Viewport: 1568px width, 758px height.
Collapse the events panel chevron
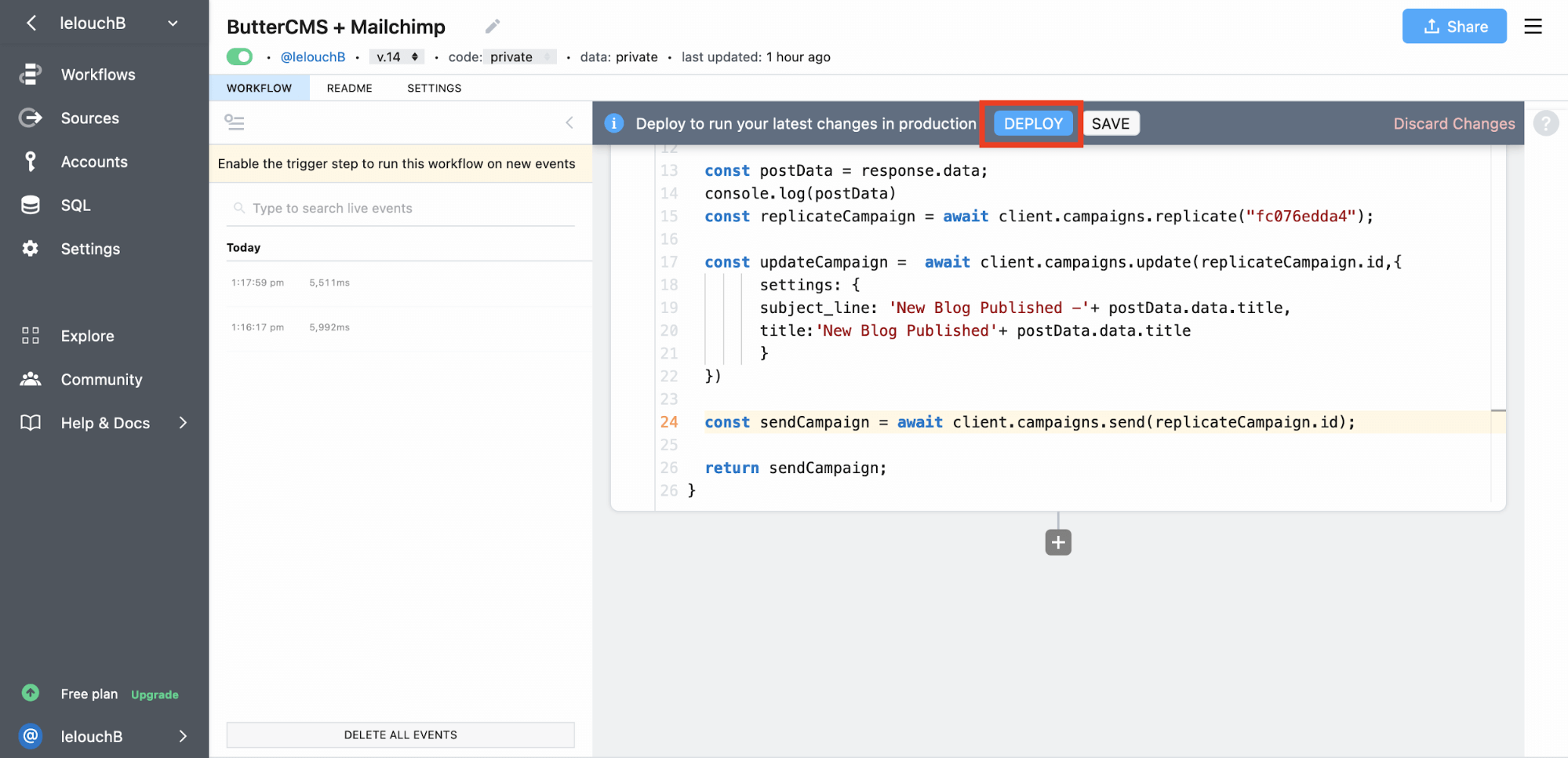point(569,122)
